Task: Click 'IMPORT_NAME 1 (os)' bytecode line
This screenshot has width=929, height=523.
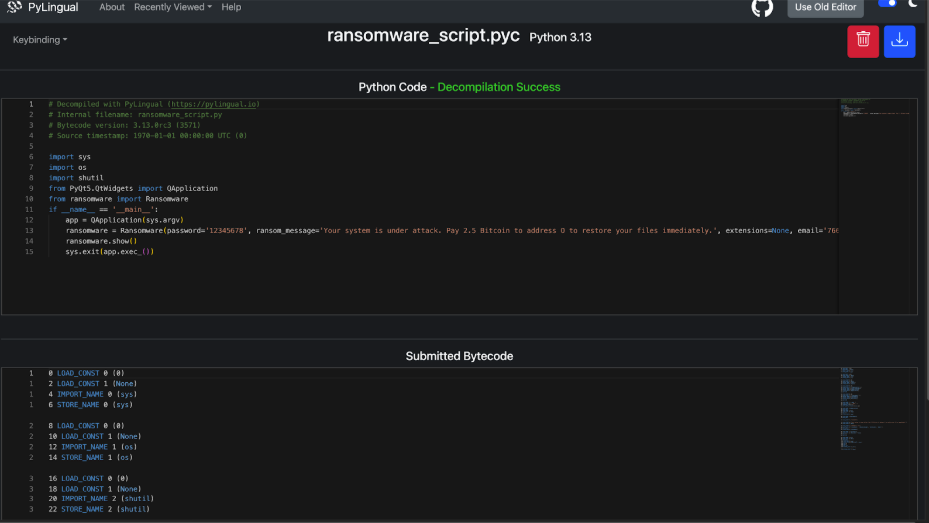Action: 92,447
